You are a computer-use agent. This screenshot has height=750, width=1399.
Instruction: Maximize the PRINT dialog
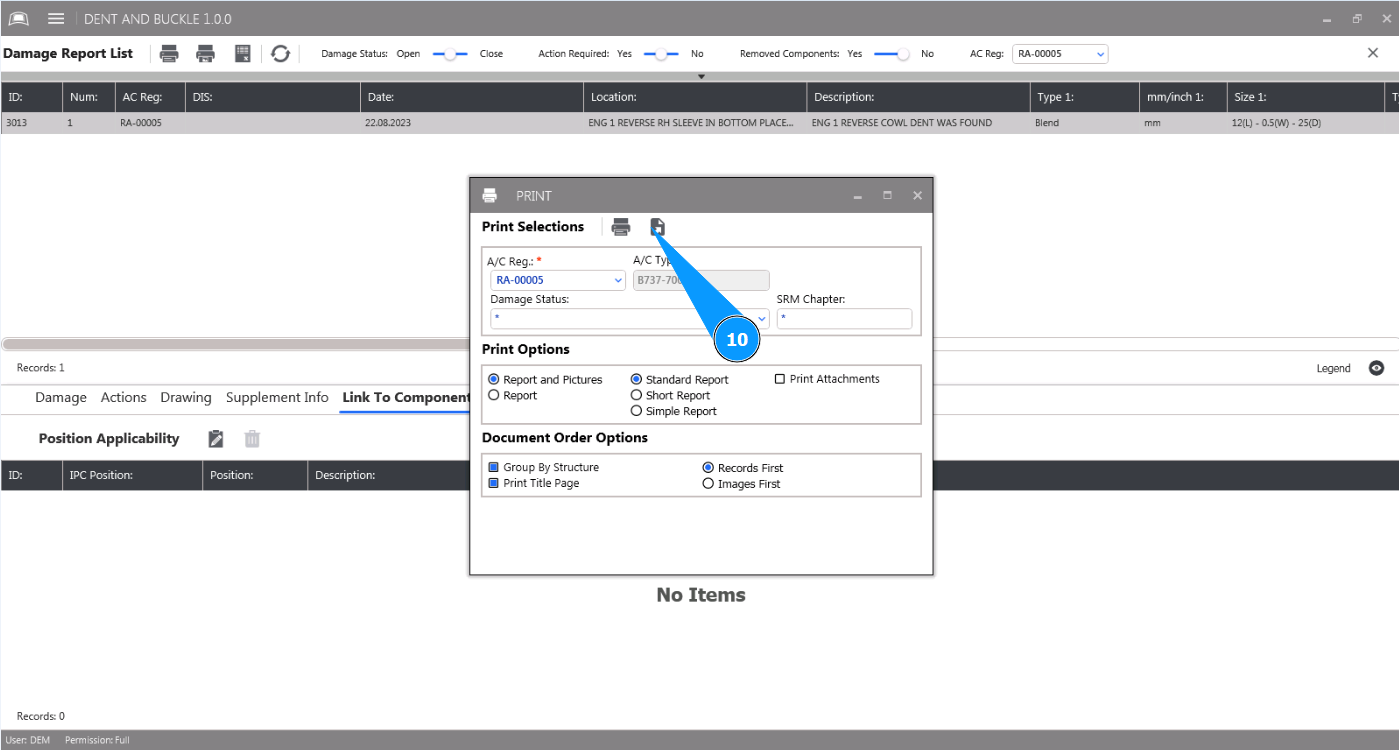[x=887, y=196]
